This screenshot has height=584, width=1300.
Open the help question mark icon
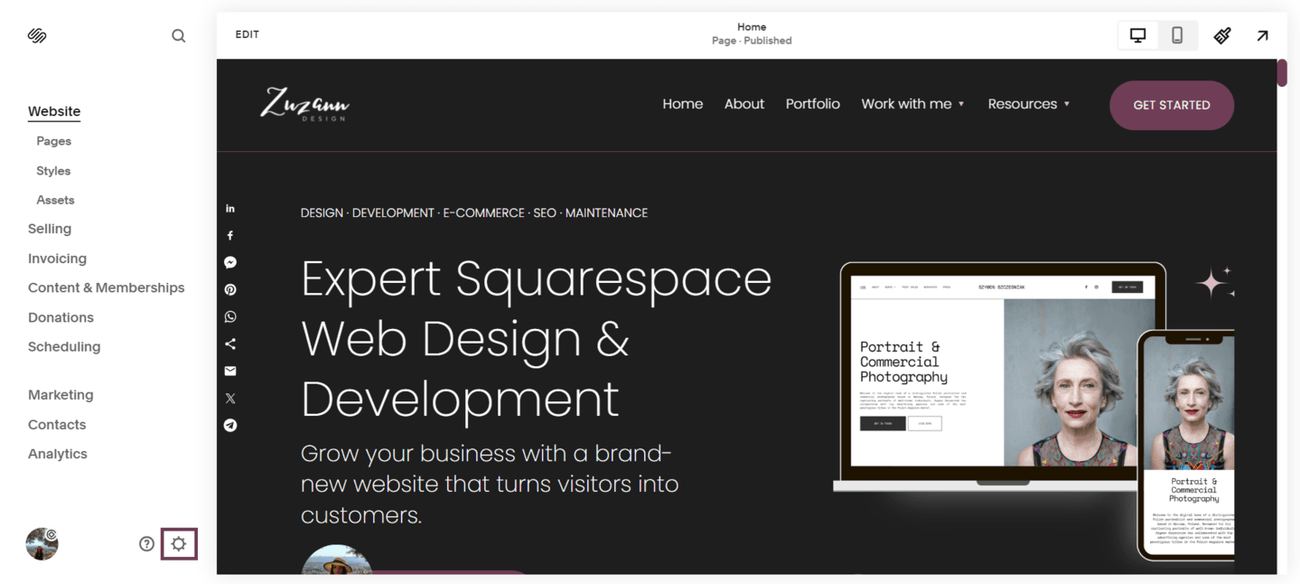pos(147,544)
